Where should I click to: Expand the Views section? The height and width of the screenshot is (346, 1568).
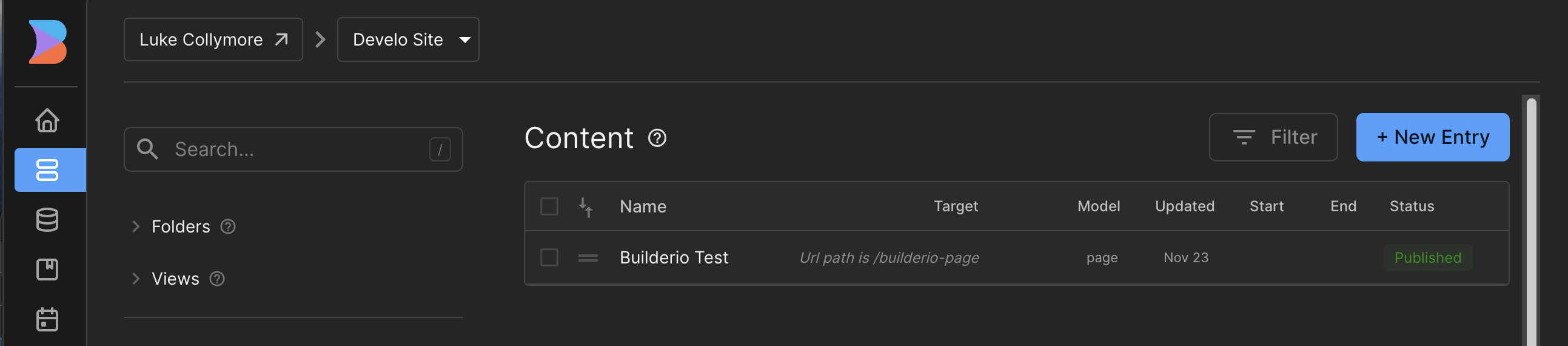click(x=136, y=279)
